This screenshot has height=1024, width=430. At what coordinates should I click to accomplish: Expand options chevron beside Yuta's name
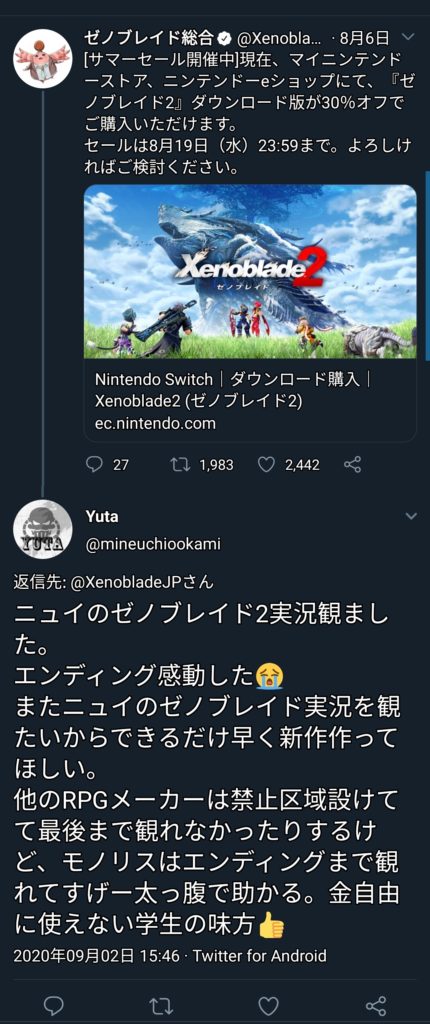pos(410,516)
